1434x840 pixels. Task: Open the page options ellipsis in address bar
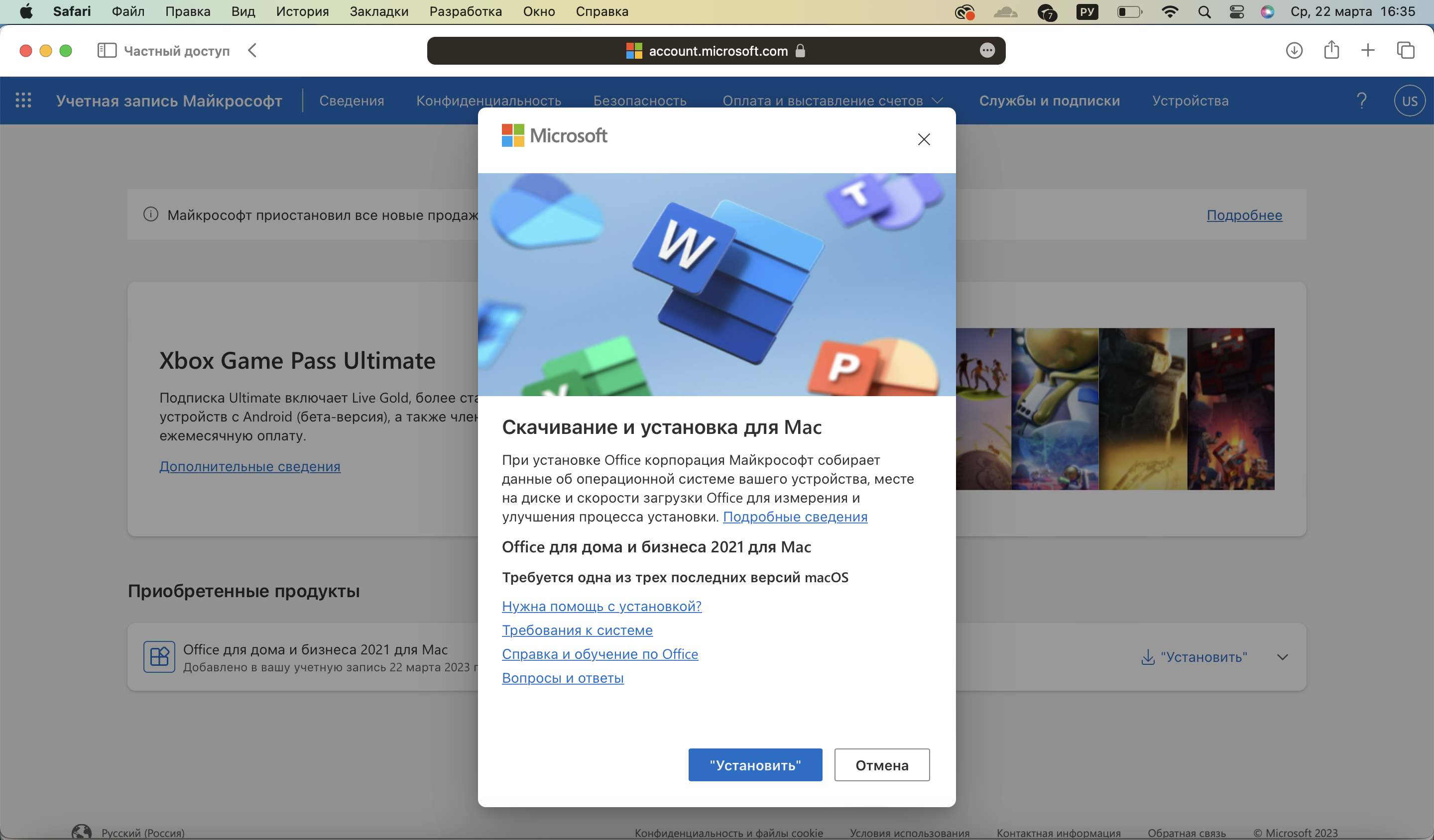(987, 51)
